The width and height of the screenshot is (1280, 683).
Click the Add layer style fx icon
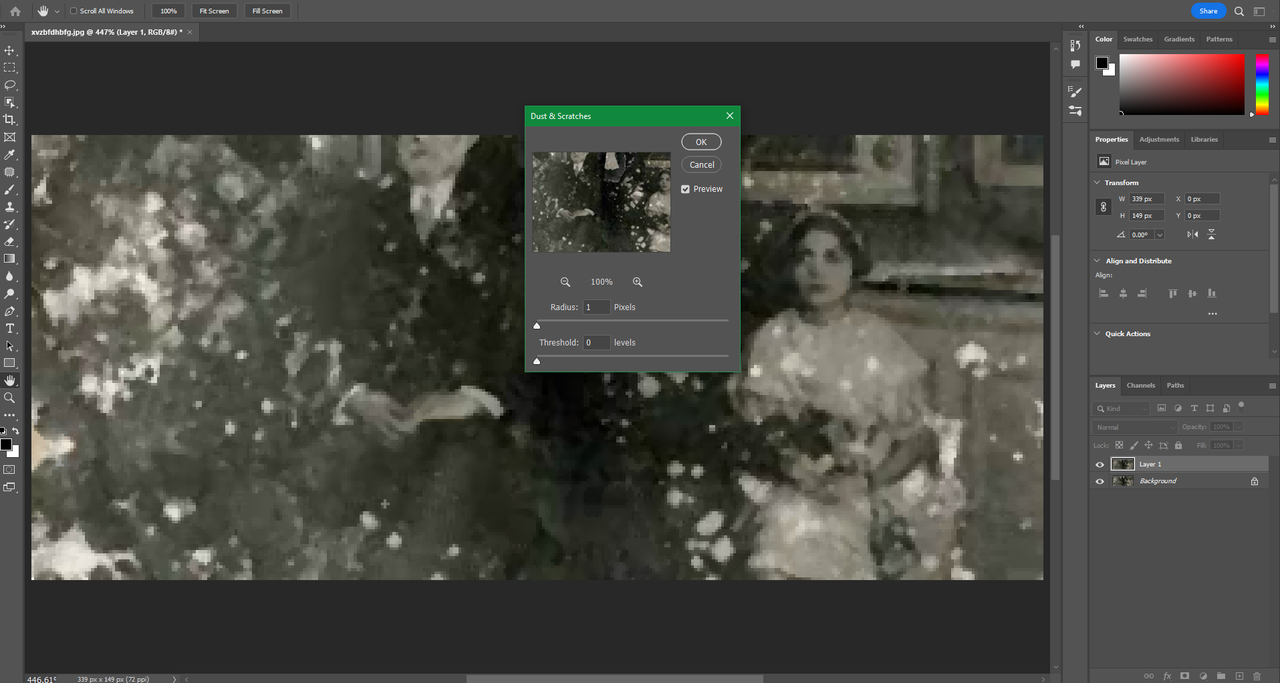(x=1167, y=676)
